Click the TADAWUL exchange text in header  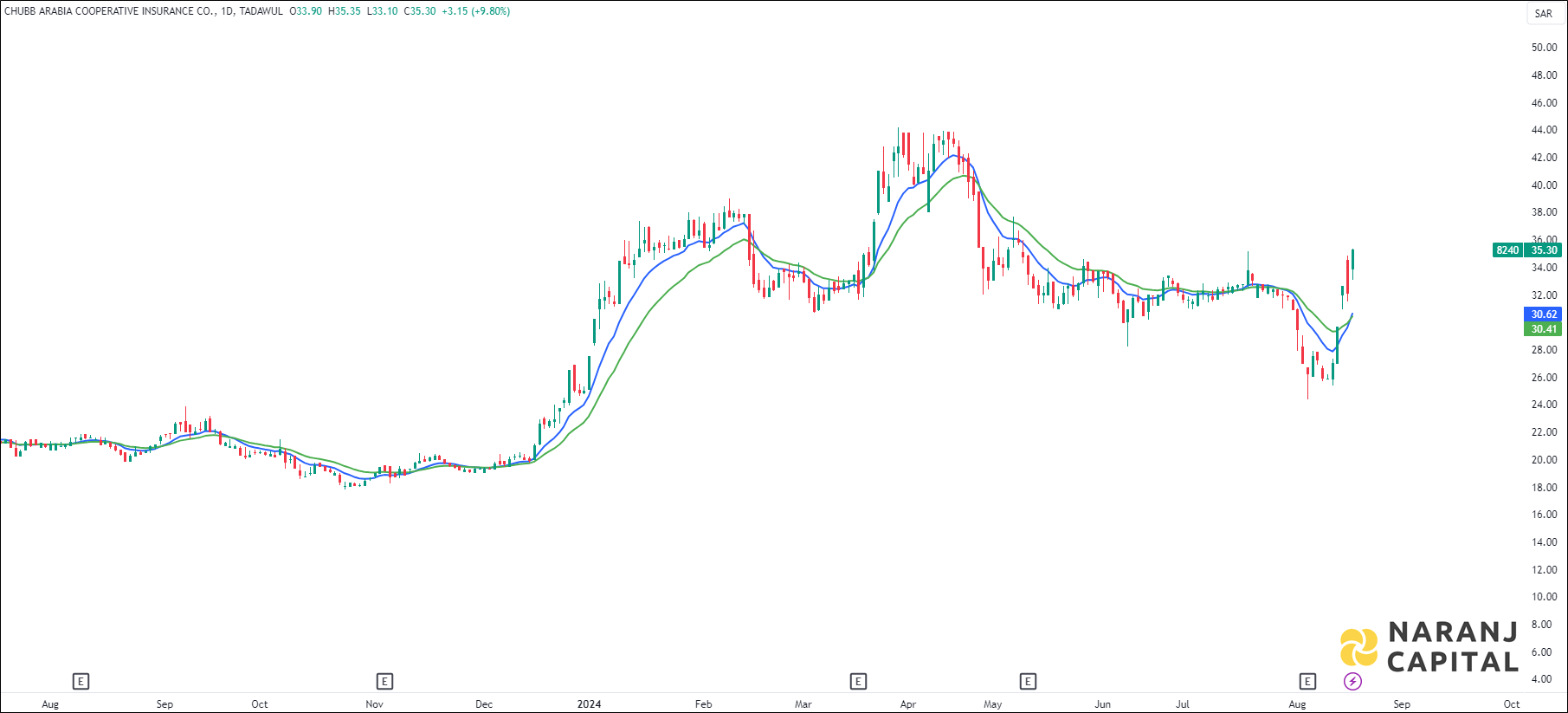pos(261,11)
